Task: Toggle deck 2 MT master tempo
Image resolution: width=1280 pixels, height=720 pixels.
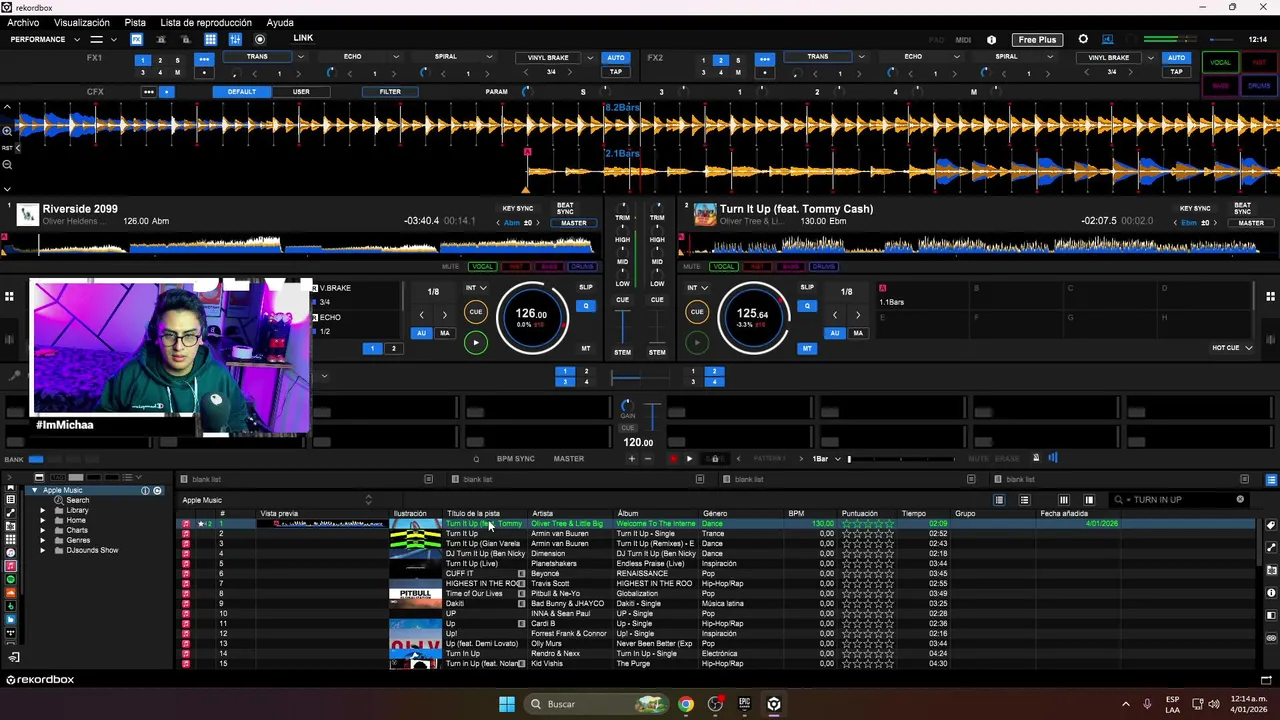Action: (807, 348)
